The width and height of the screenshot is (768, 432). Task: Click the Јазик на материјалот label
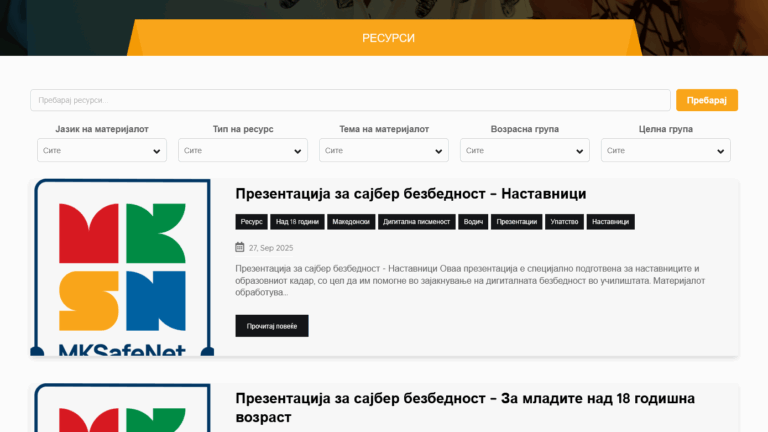coord(102,129)
